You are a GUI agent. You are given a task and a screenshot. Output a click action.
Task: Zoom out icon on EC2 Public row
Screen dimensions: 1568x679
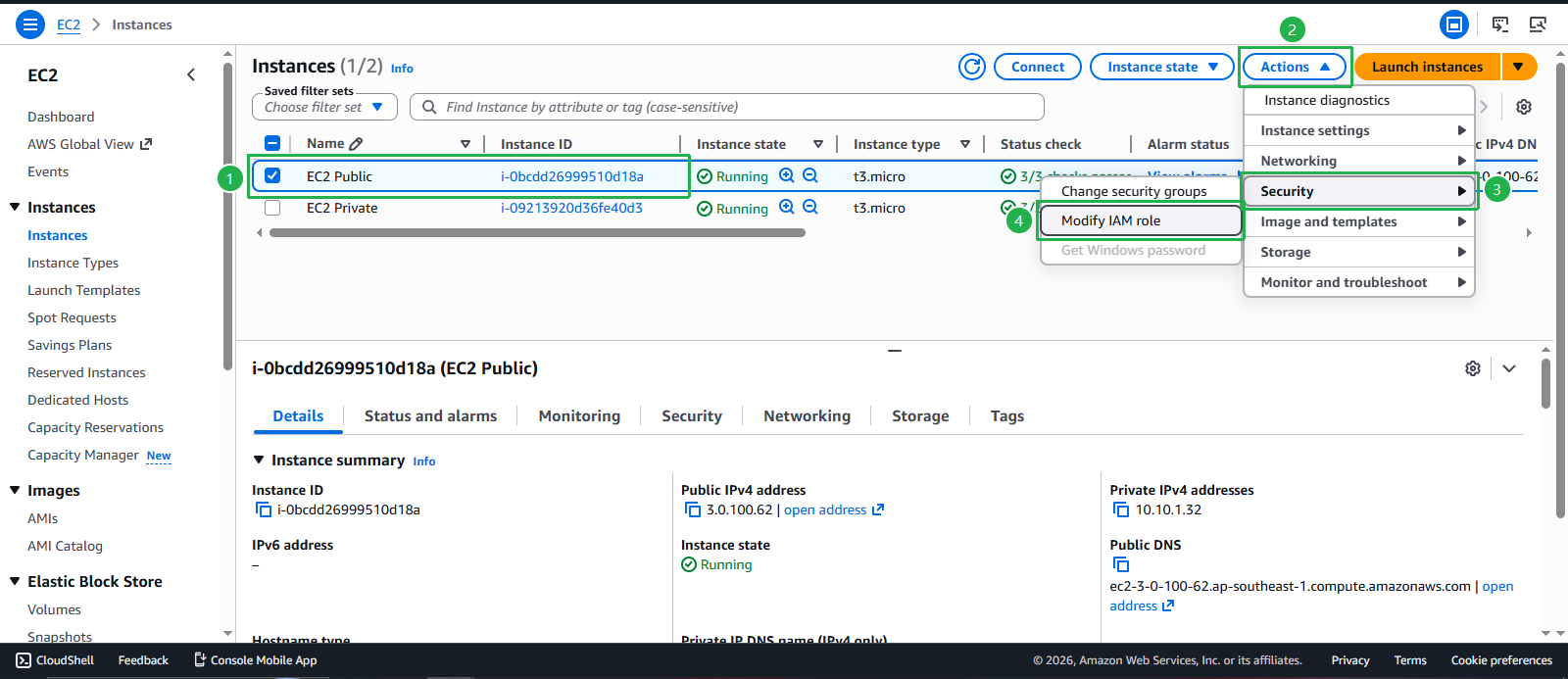coord(810,175)
